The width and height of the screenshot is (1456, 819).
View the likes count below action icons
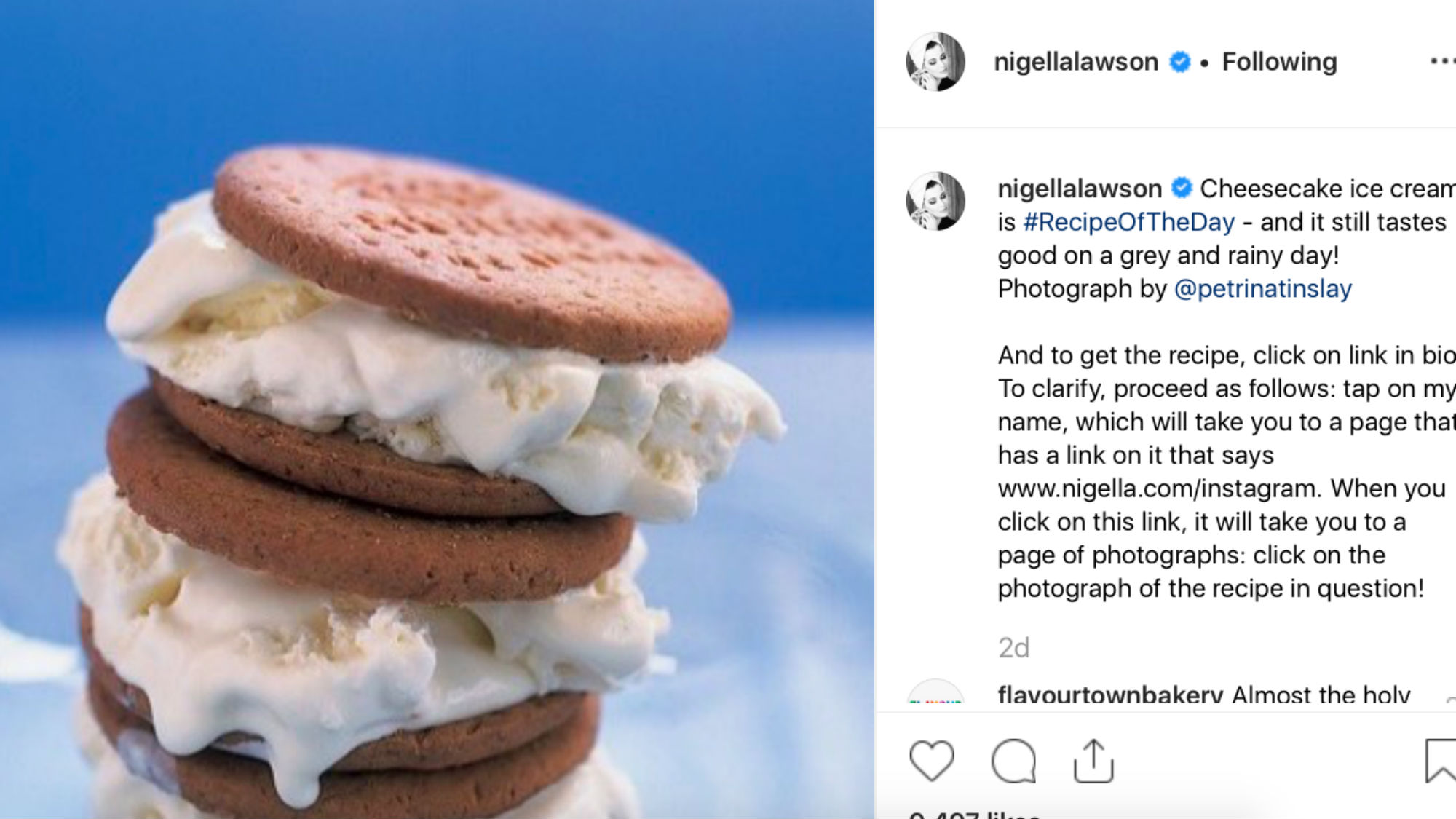click(x=976, y=813)
